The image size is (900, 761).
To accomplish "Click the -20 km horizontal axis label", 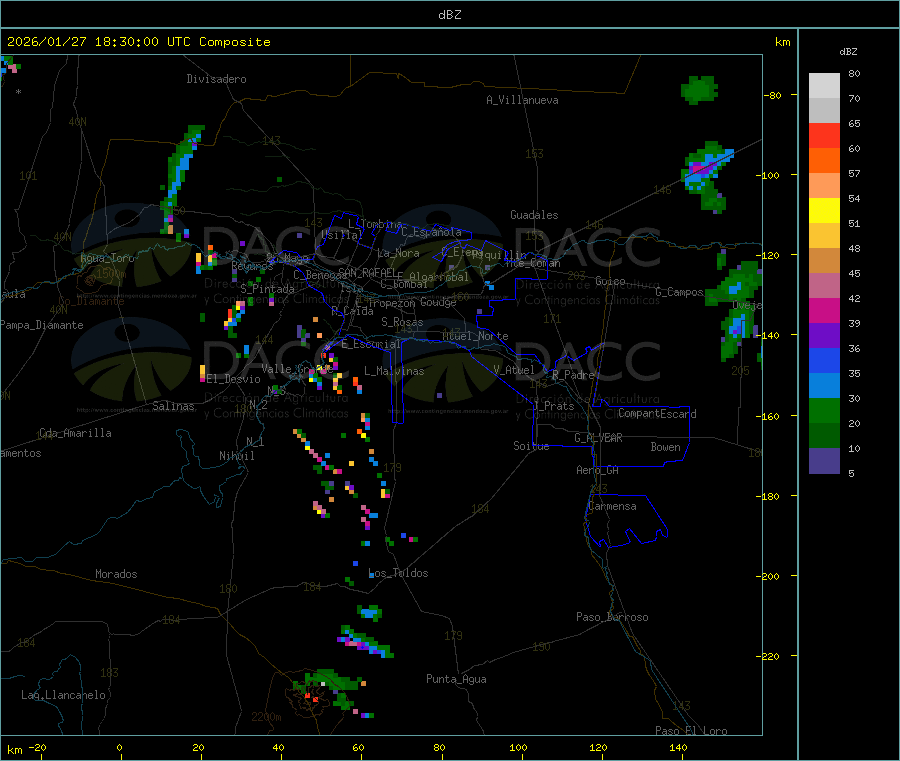I will coord(38,747).
